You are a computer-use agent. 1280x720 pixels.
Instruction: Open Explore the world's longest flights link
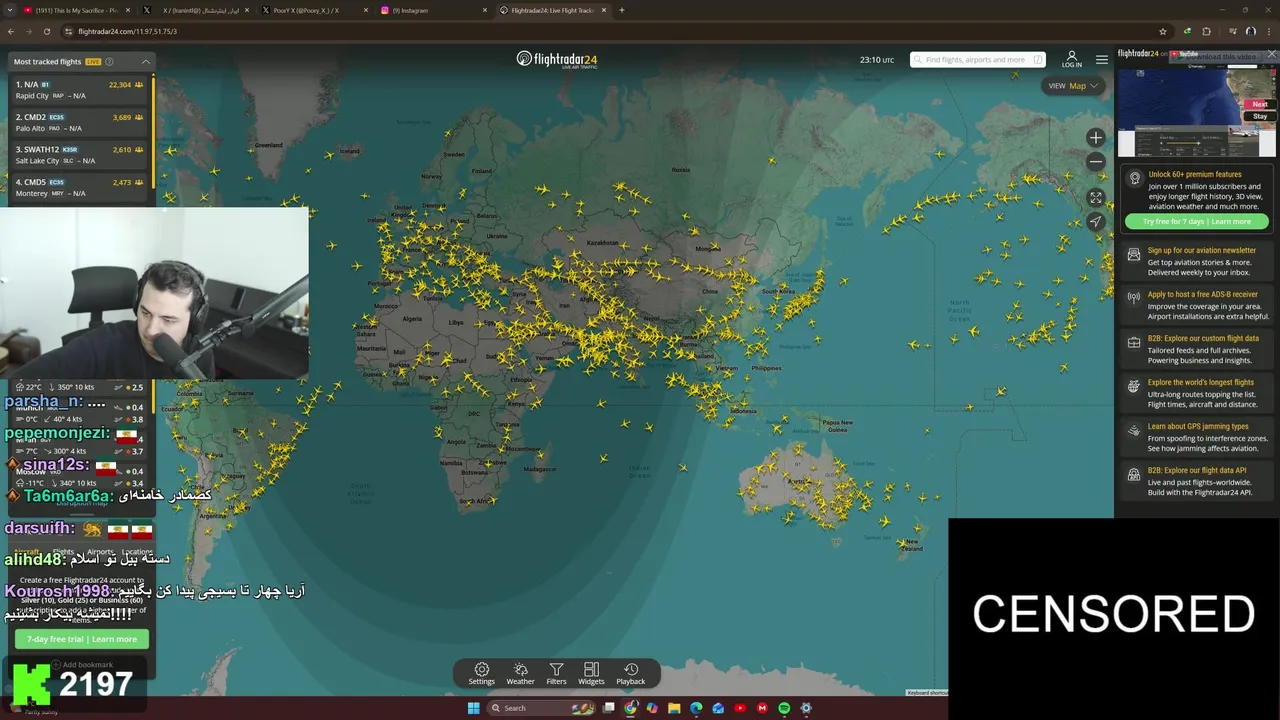[x=1196, y=393]
